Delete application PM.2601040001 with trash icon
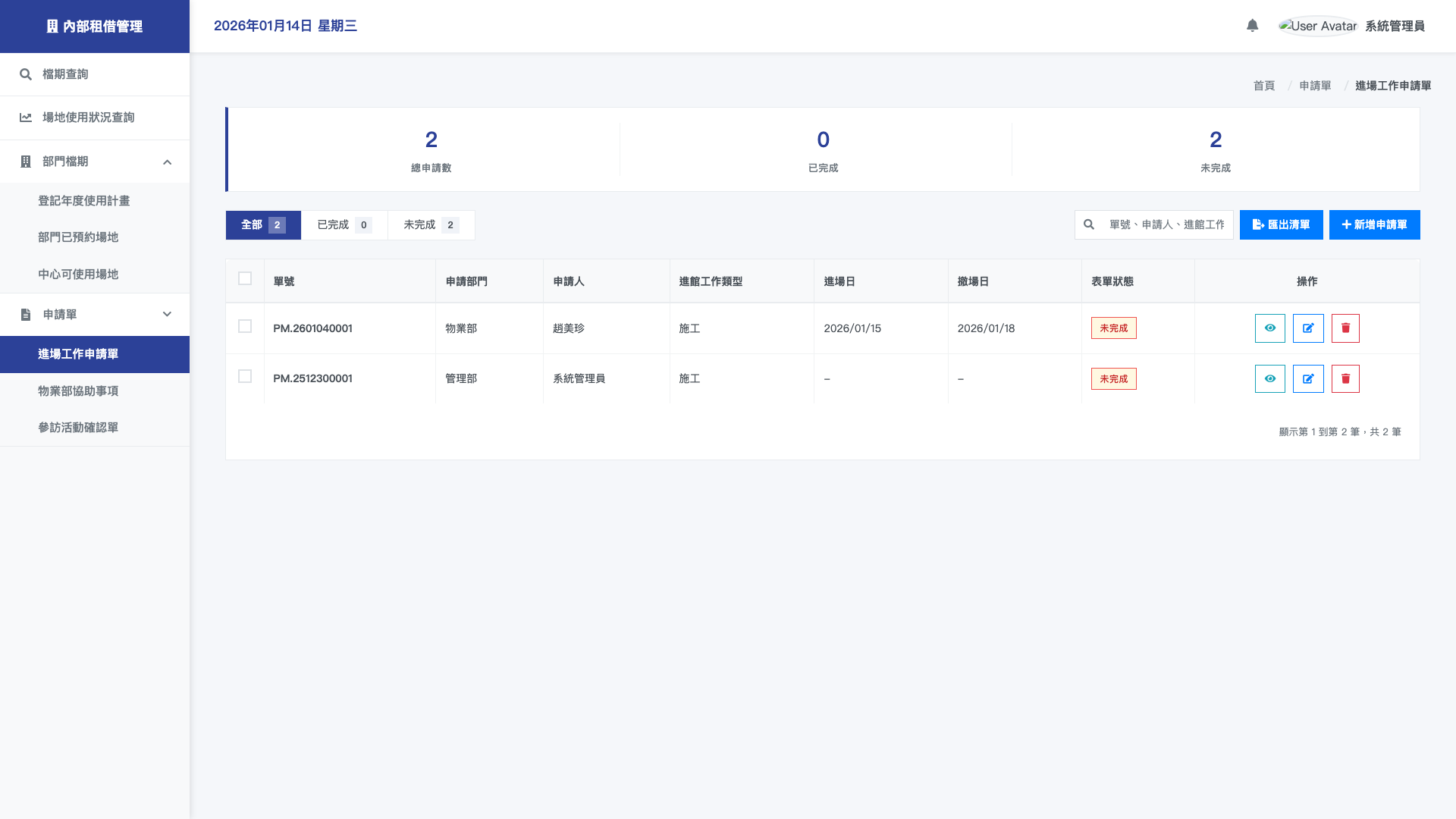The height and width of the screenshot is (819, 1456). point(1345,328)
